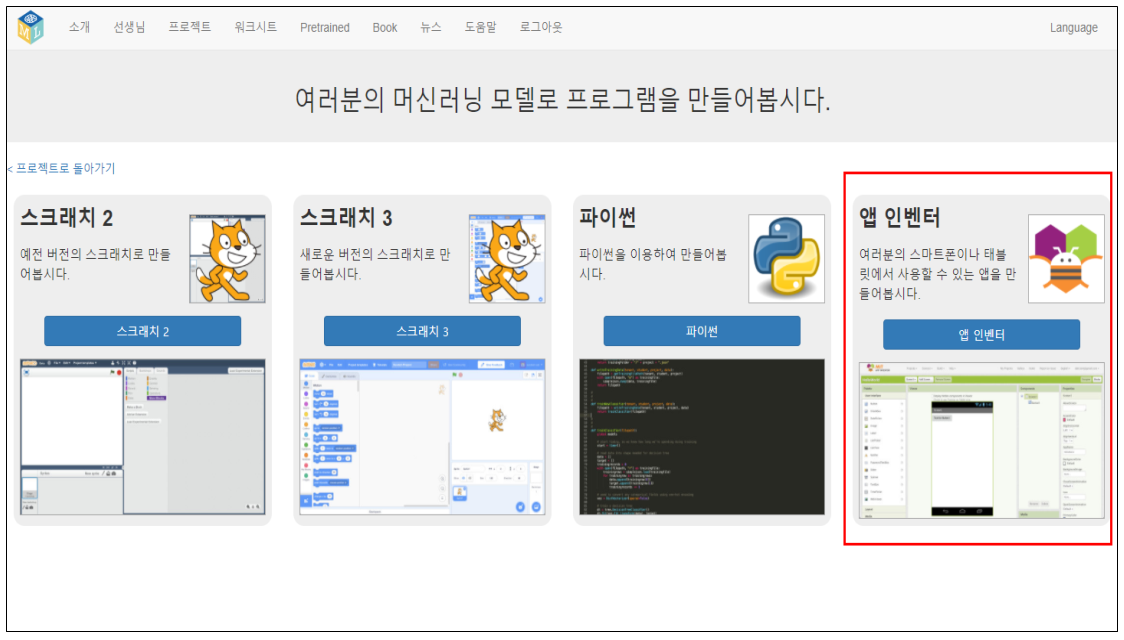Click the blue 스크래치 2 button

pos(143,331)
